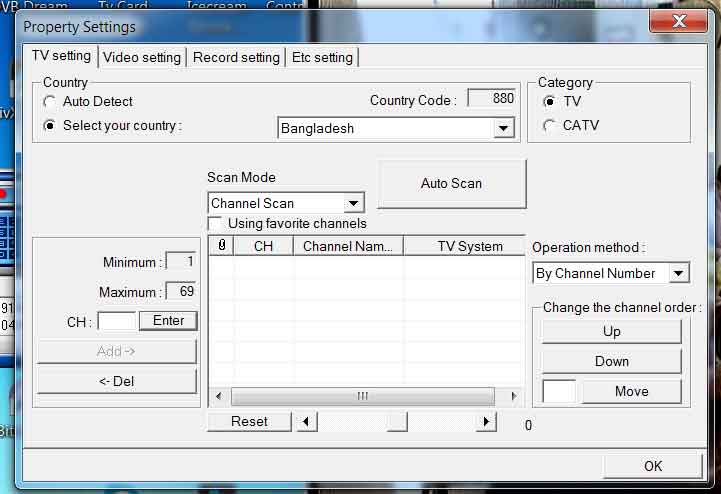
Task: Move channel Up in the order
Action: click(611, 331)
